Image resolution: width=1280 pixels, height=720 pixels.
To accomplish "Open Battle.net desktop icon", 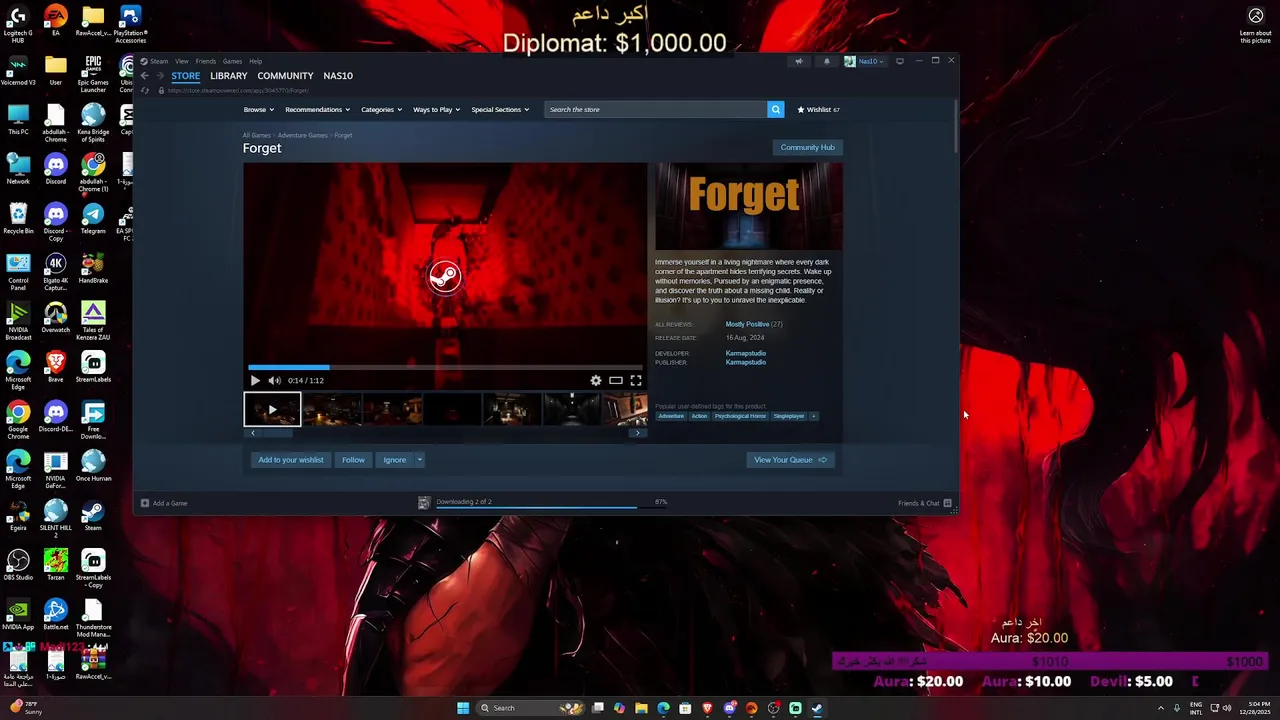I will 56,615.
